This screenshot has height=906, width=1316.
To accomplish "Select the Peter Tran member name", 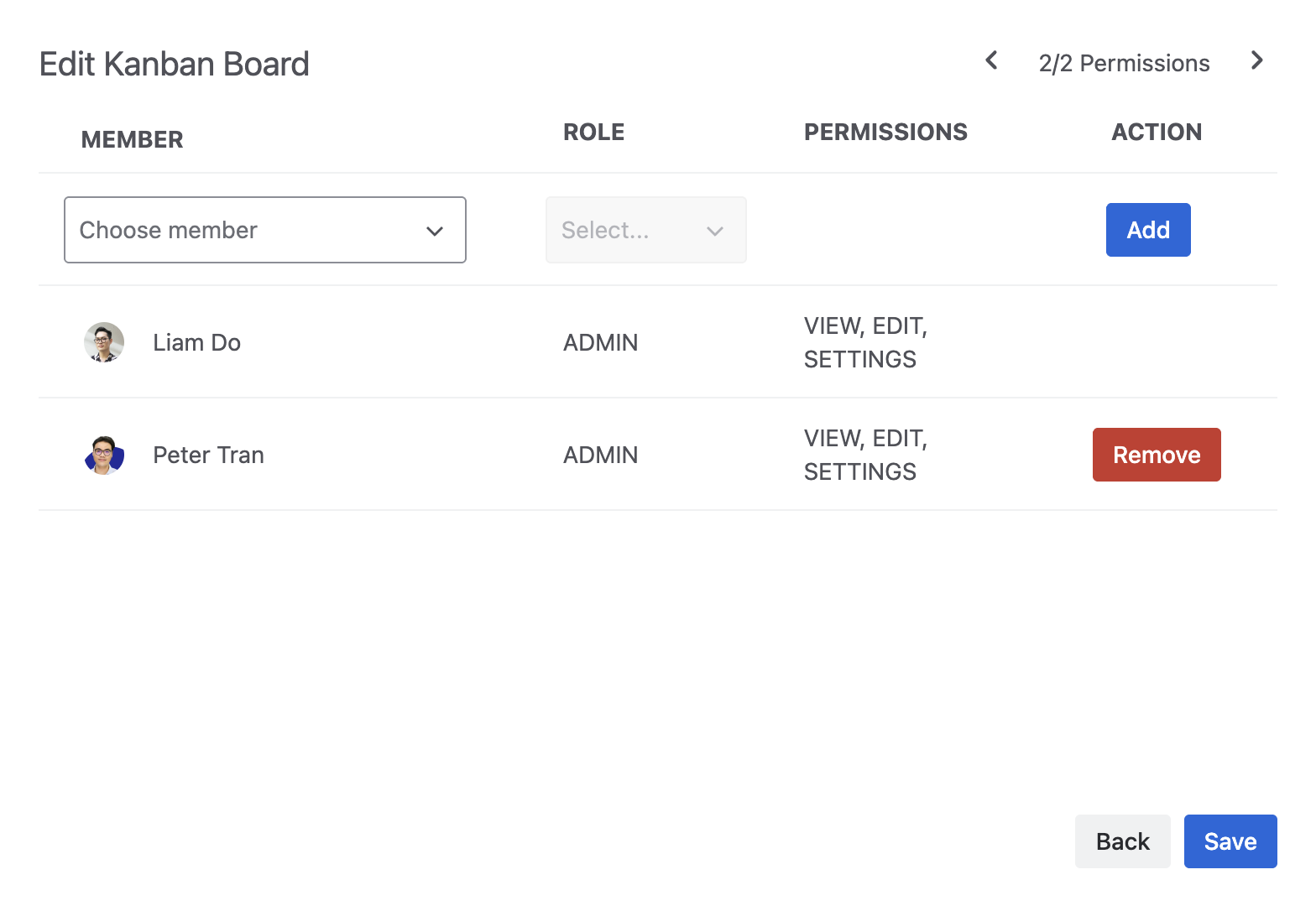I will coord(208,455).
